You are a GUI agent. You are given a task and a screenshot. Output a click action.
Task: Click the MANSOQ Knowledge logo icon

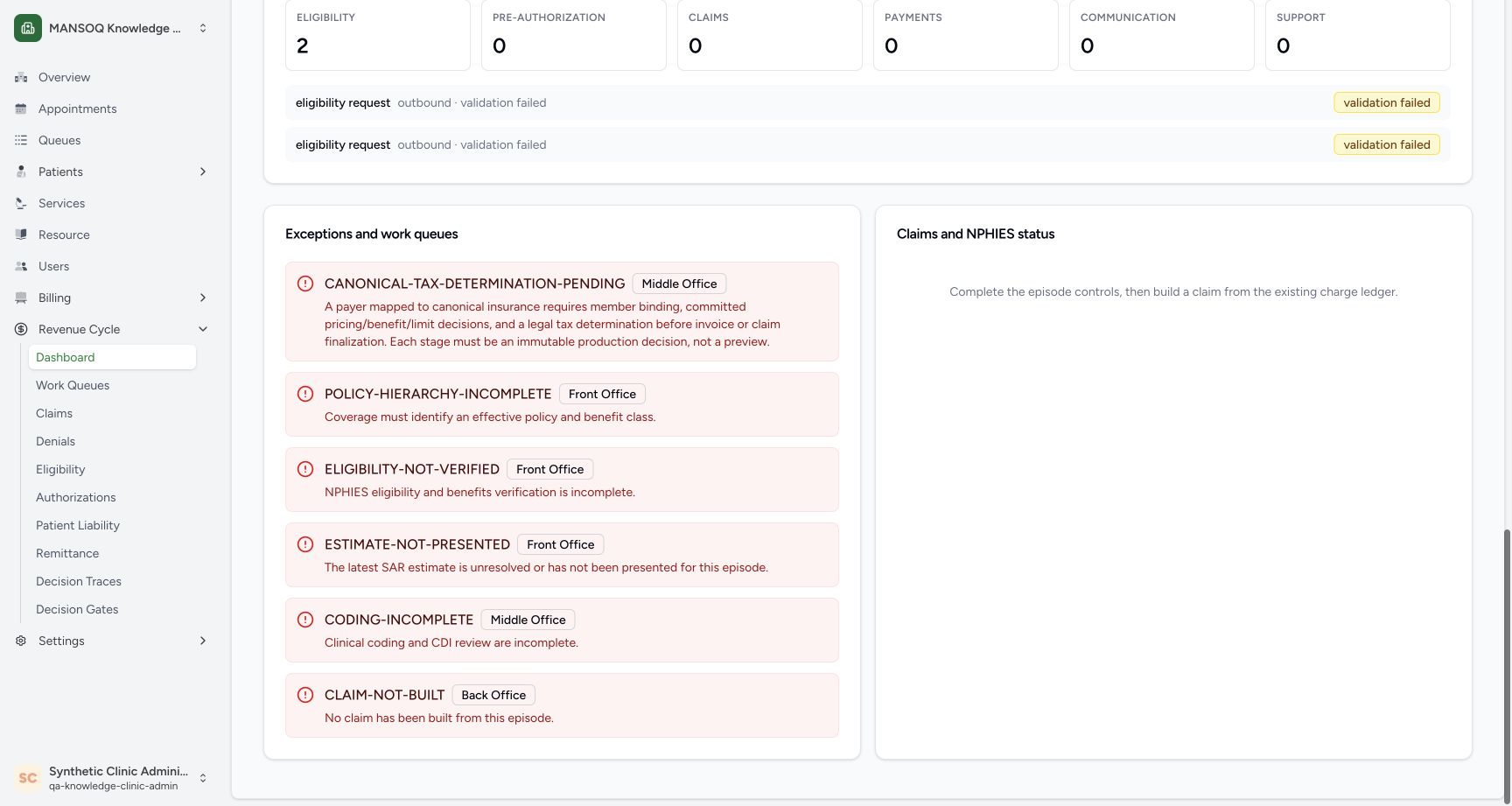pyautogui.click(x=28, y=28)
